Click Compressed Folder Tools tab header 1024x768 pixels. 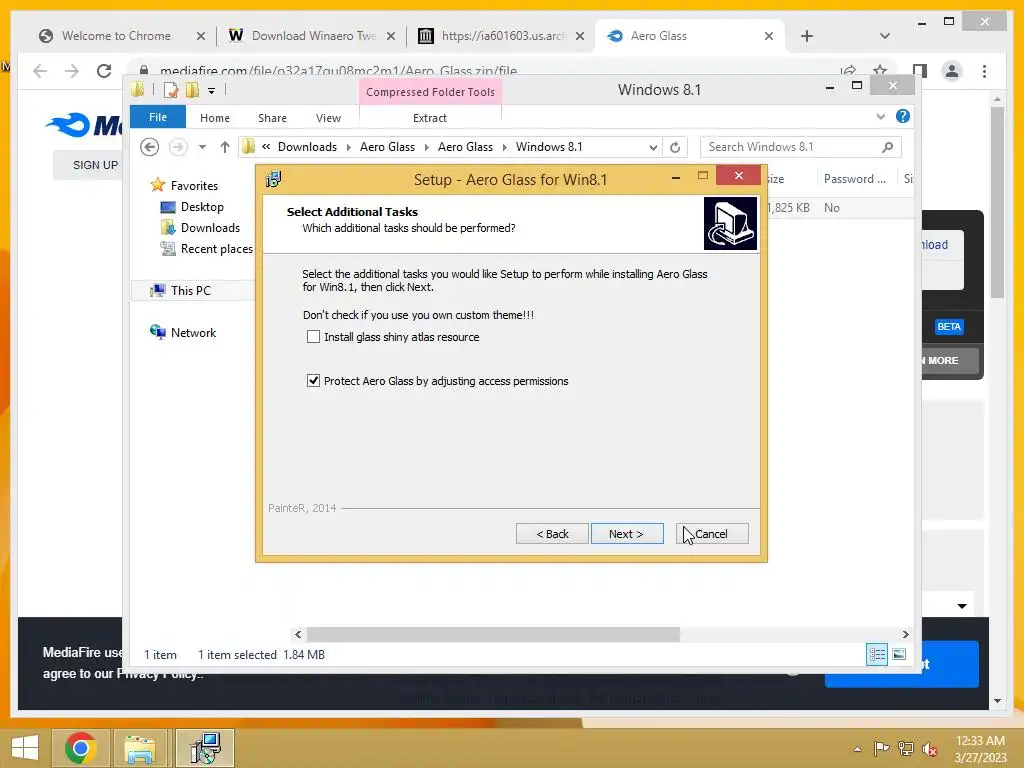pyautogui.click(x=430, y=92)
